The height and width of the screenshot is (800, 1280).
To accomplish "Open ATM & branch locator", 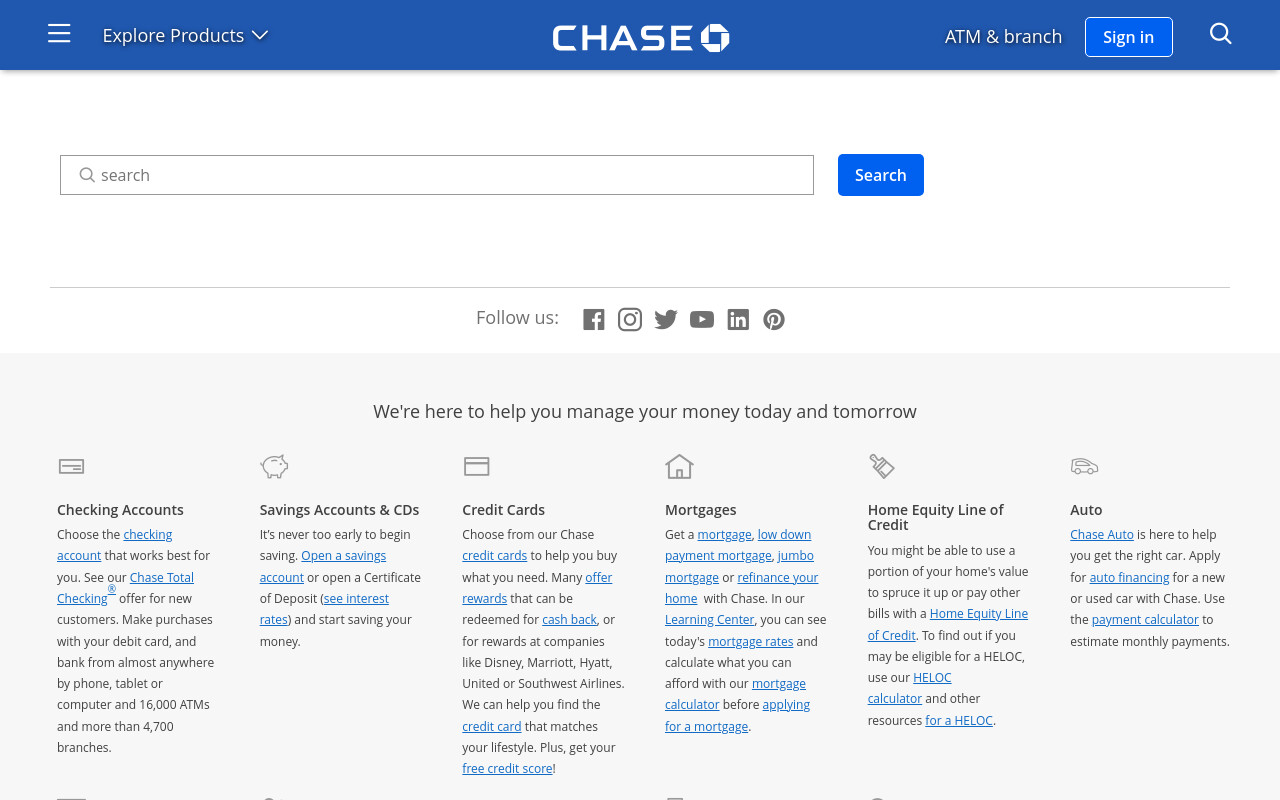I will pos(1003,37).
